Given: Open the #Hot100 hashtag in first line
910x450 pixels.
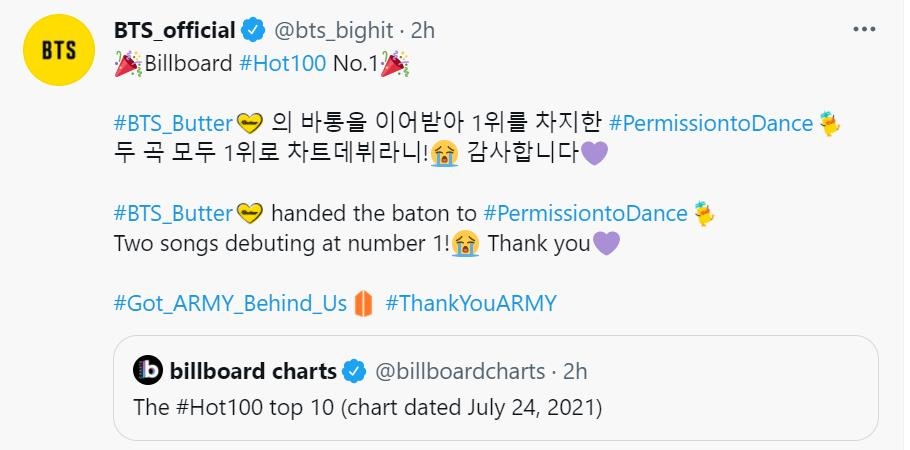Looking at the screenshot, I should coord(283,65).
